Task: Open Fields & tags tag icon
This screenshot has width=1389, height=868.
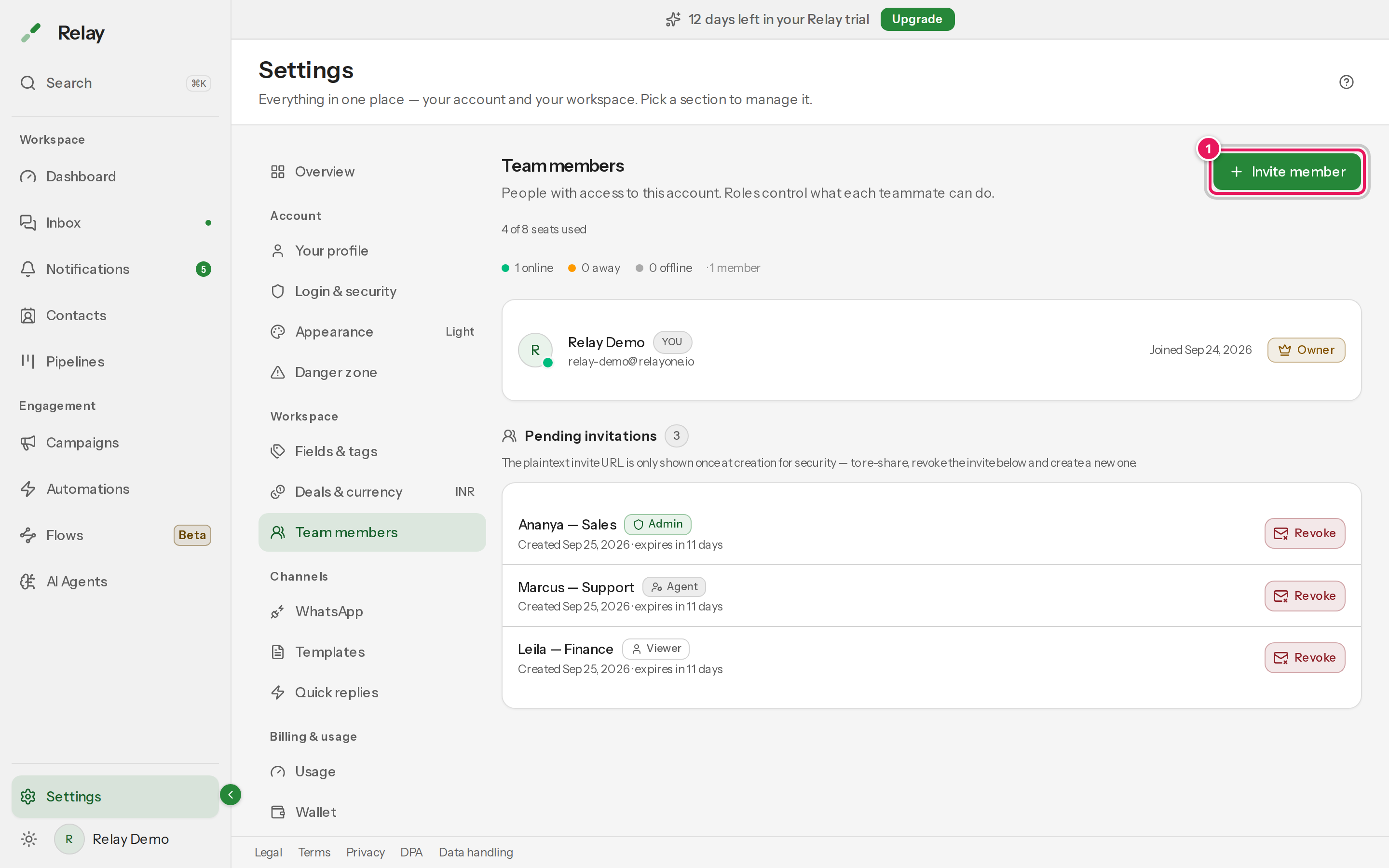Action: click(x=278, y=451)
